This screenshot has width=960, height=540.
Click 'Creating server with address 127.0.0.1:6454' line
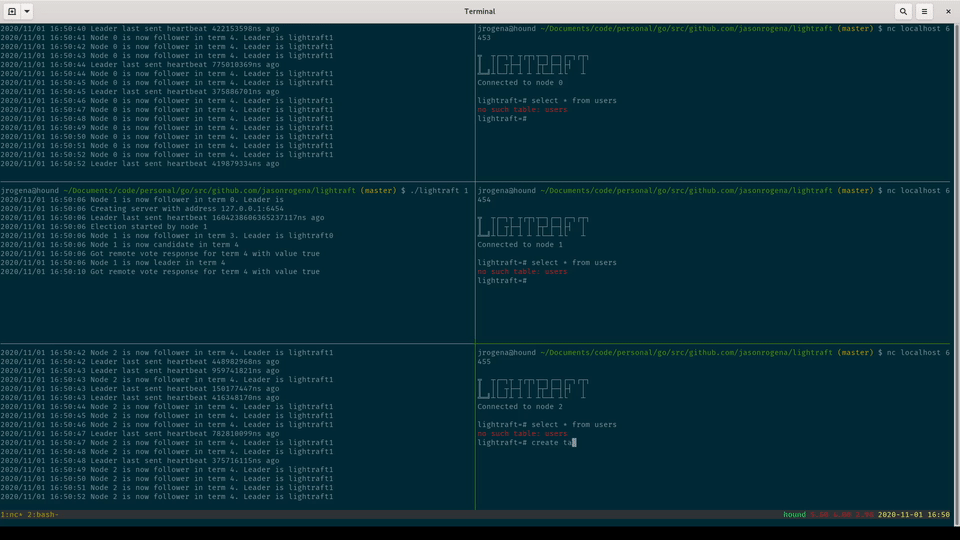[x=142, y=208]
